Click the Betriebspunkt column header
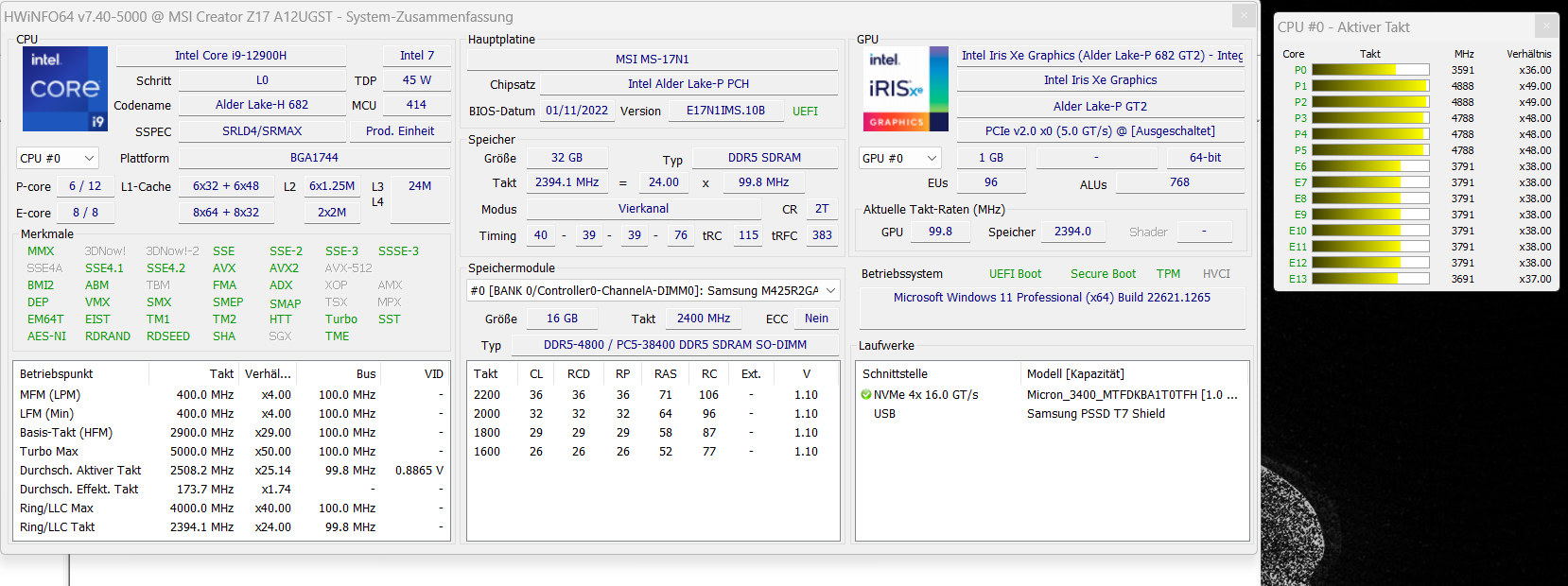Screen dimensions: 1568x586 81,374
